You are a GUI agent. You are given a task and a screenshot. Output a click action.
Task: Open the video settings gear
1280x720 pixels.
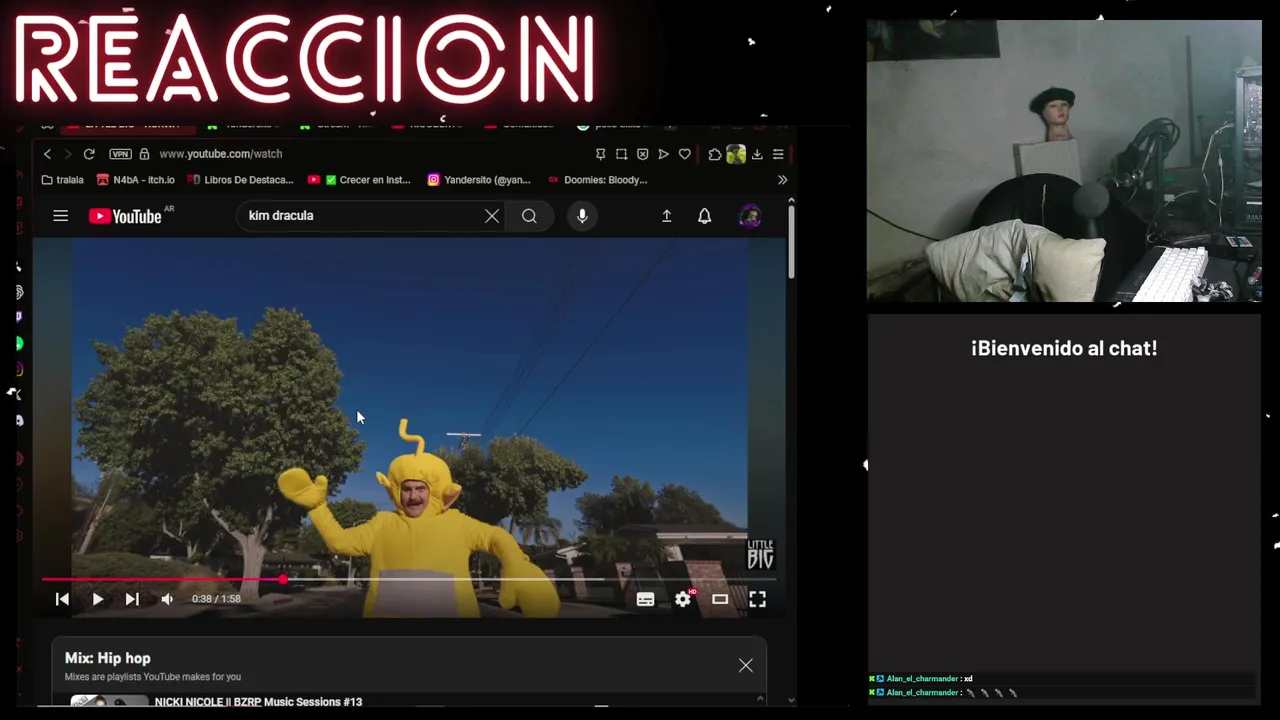click(x=683, y=599)
